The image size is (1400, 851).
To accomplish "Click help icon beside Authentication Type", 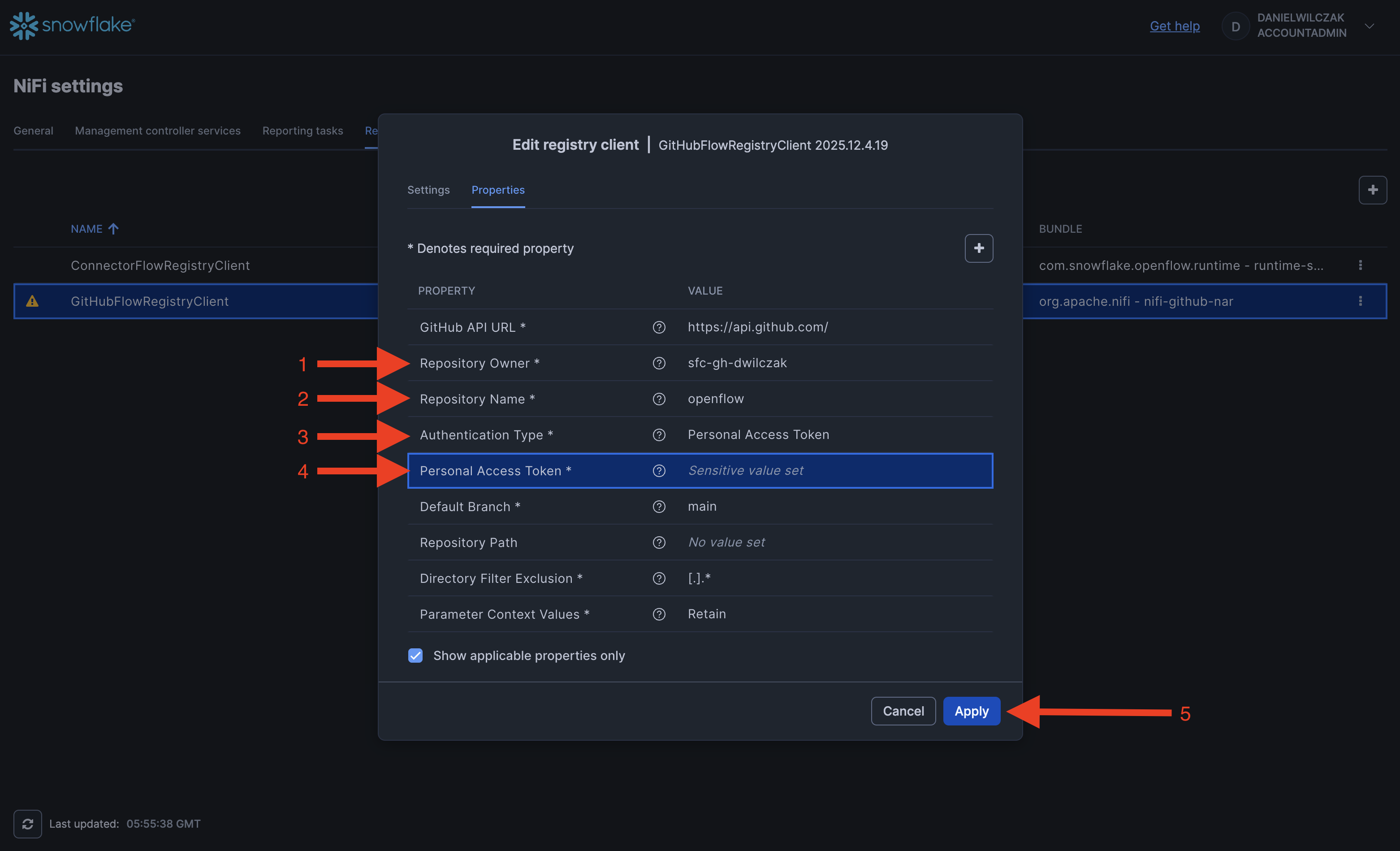I will pos(658,435).
